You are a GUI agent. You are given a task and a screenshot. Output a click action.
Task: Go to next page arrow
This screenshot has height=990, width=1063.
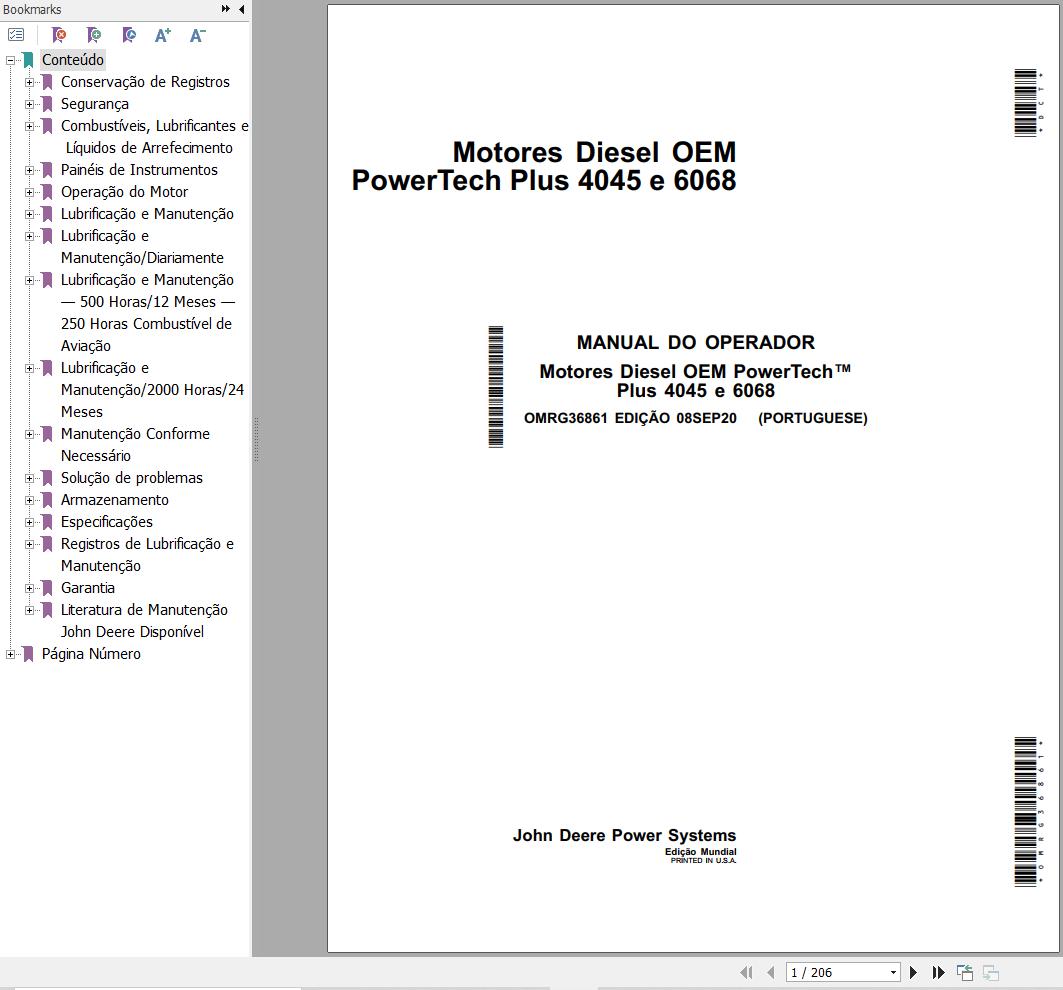913,972
